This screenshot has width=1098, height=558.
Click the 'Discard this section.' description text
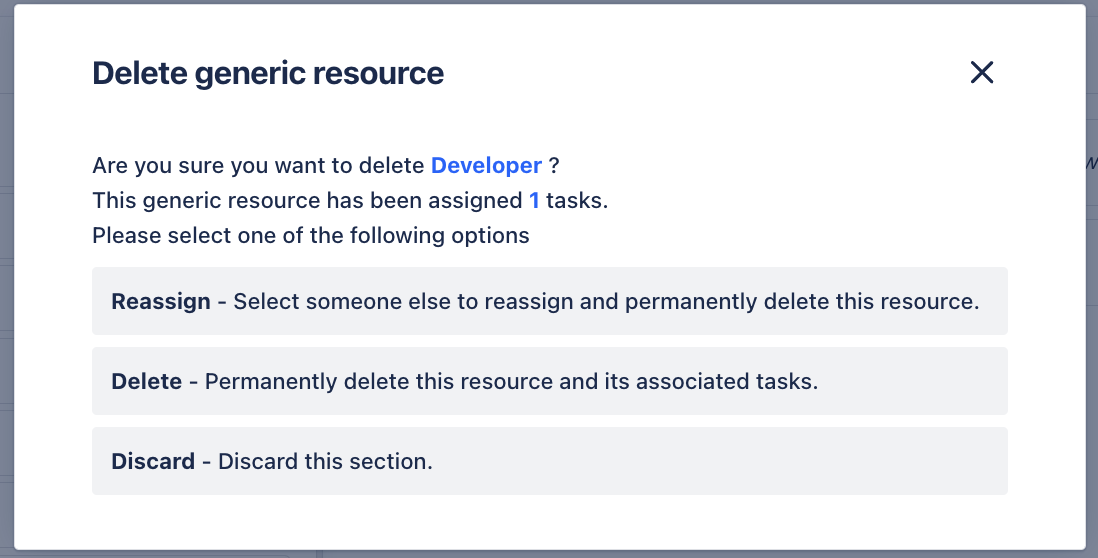(326, 461)
